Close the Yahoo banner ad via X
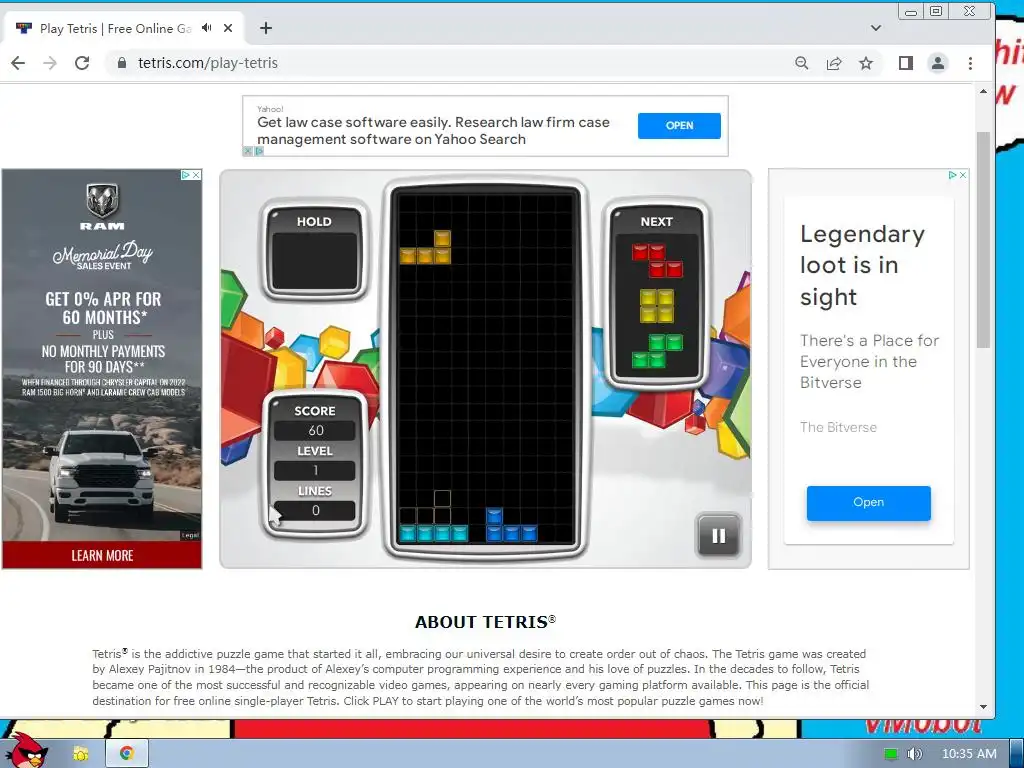The image size is (1024, 768). (x=248, y=151)
